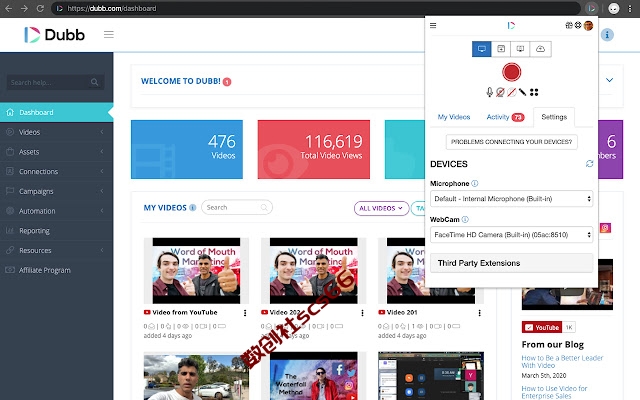Click the Dubb extension icon in browser toolbar
Screen dimensions: 640x400
[x=591, y=8]
